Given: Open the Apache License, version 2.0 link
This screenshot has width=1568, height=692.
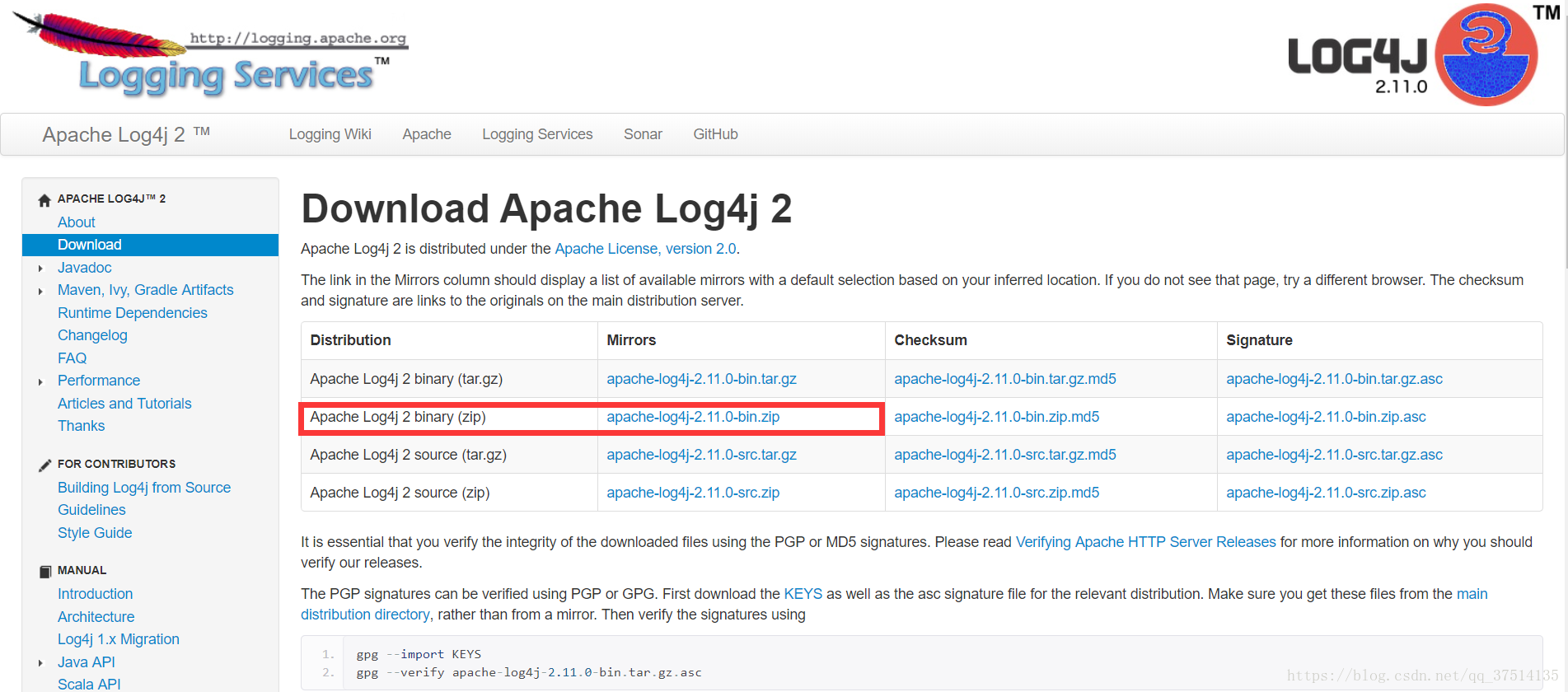Looking at the screenshot, I should coord(645,249).
